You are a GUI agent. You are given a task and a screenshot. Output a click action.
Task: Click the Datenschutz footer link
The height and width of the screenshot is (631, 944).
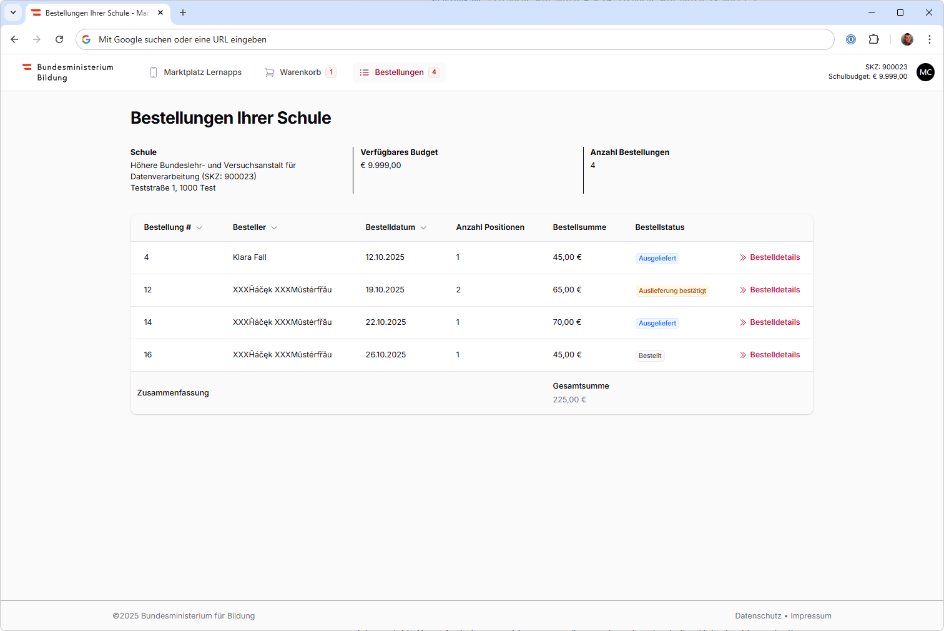coord(758,616)
